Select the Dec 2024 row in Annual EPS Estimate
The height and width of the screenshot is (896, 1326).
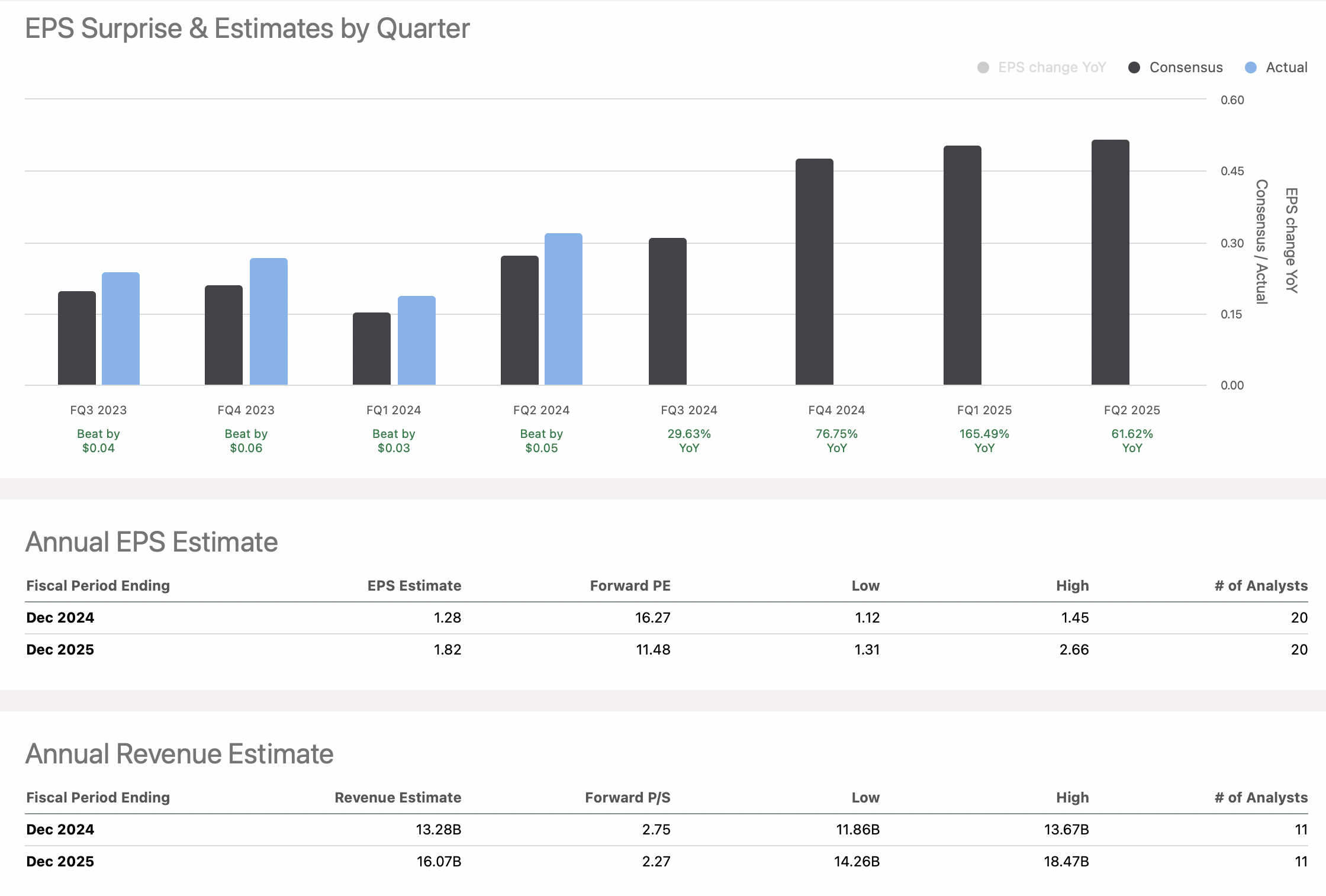[60, 617]
